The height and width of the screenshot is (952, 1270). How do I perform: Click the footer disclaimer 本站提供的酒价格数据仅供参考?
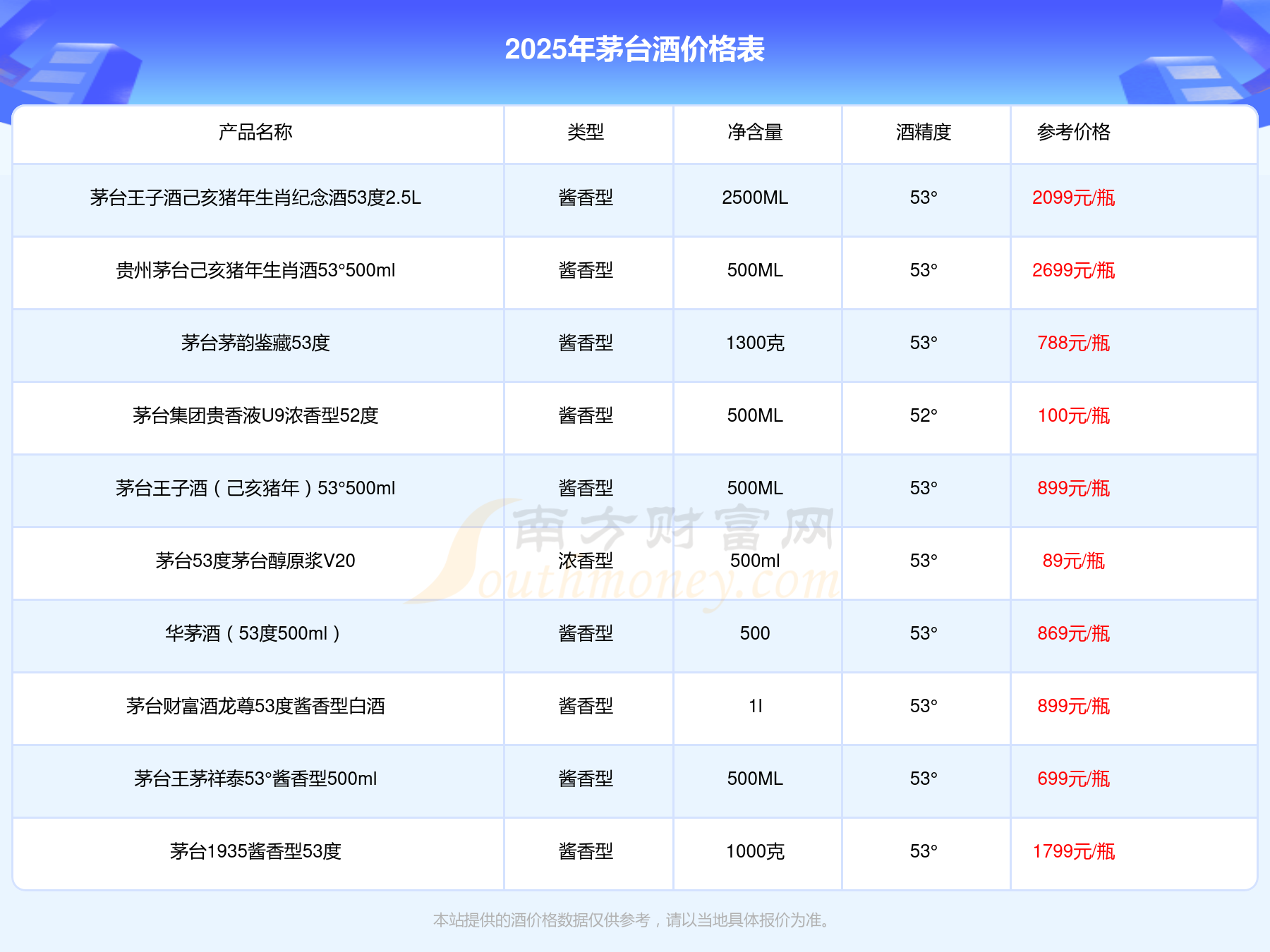coord(541,920)
